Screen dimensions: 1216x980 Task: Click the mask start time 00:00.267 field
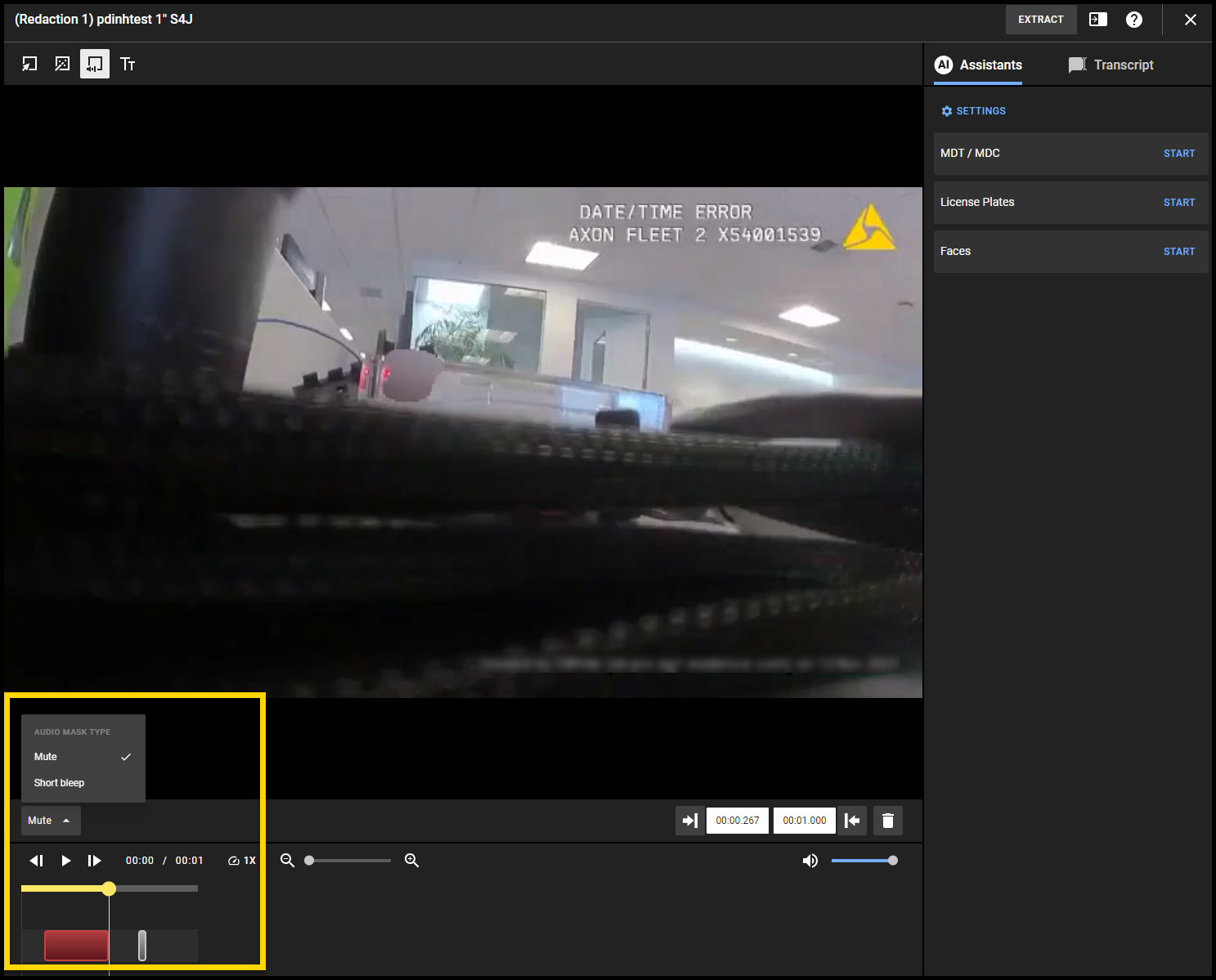coord(737,821)
